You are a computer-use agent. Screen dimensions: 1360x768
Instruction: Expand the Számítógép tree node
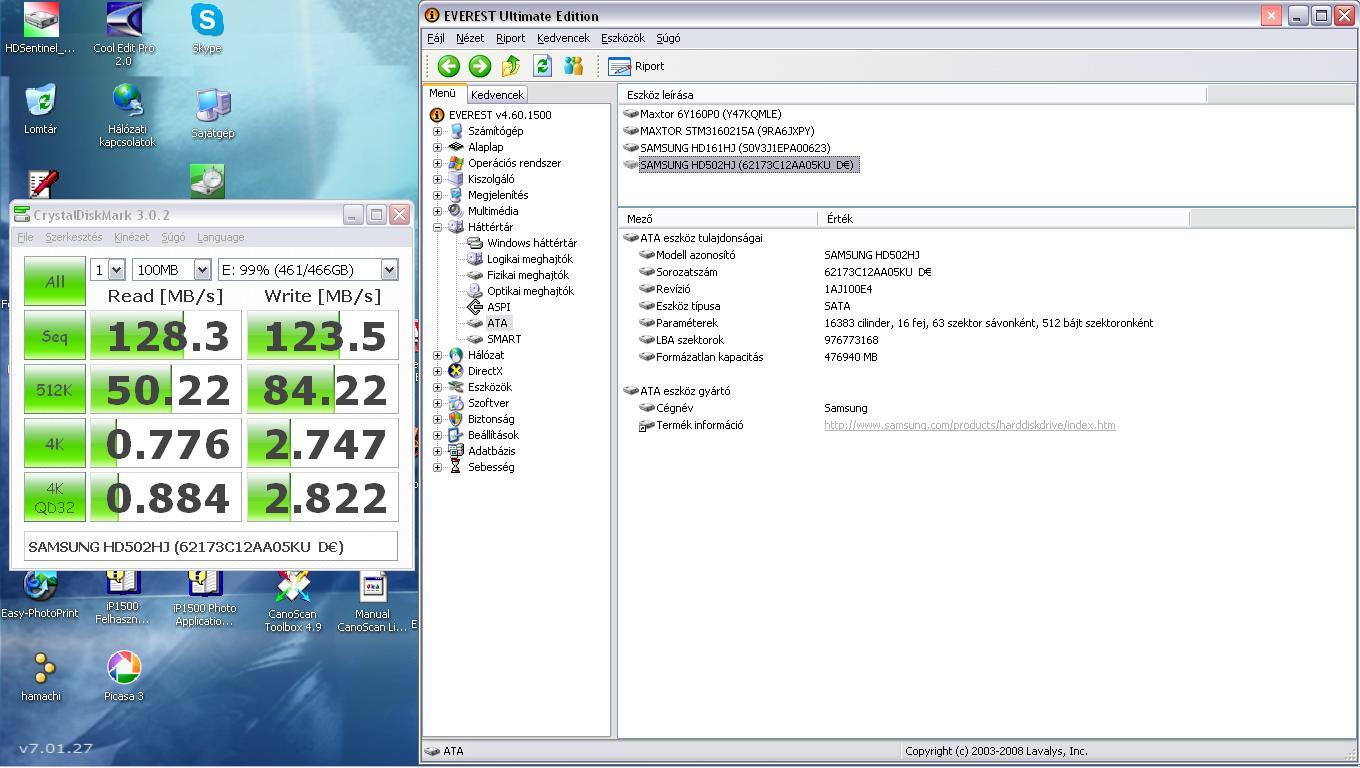pyautogui.click(x=437, y=131)
